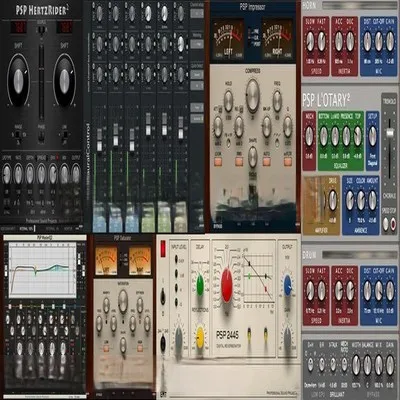Viewport: 400px width, 400px height.
Task: Click the FREQ knob in PSP Impressor
Action: pos(277,101)
